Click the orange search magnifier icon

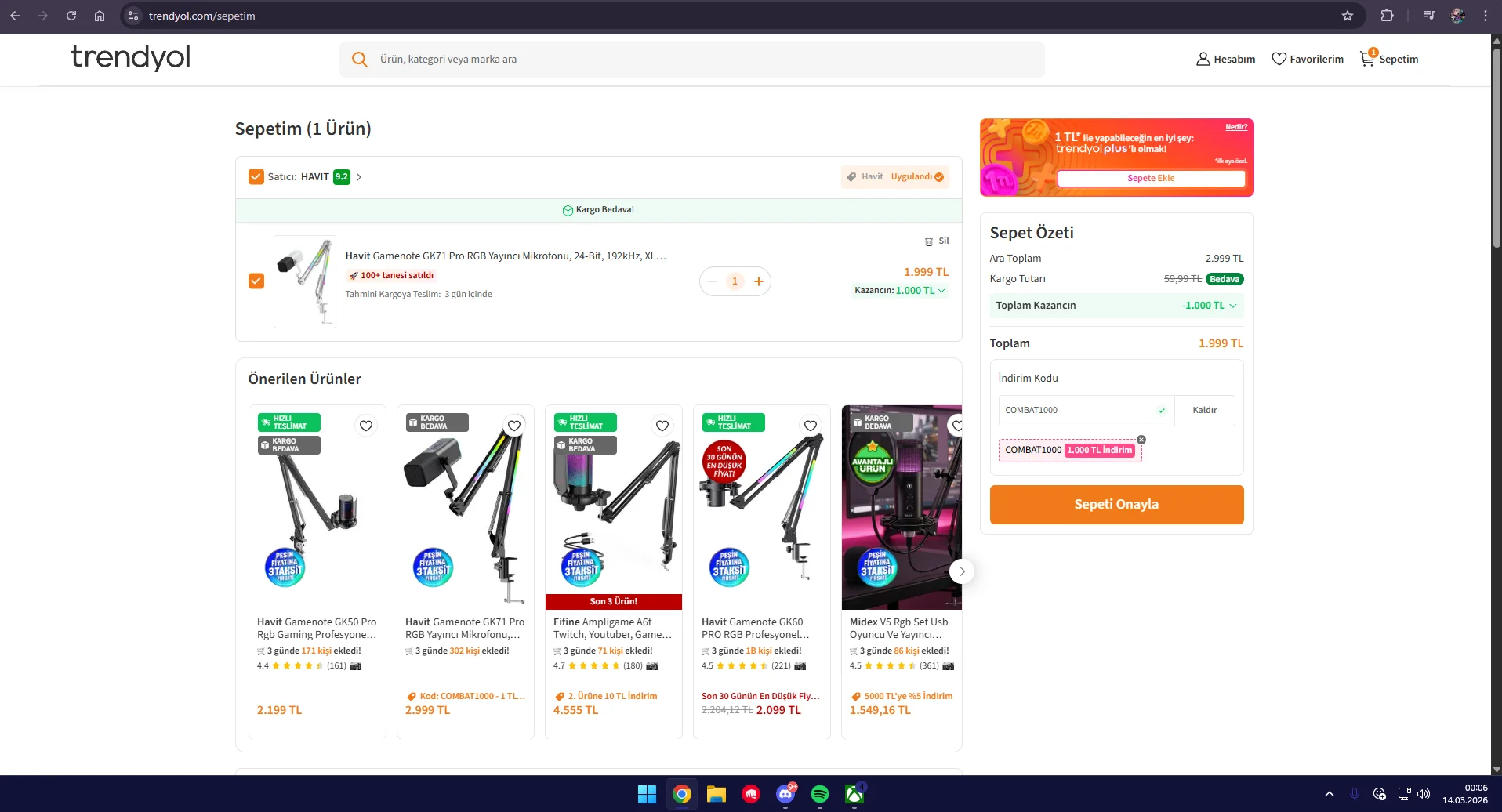(x=360, y=60)
